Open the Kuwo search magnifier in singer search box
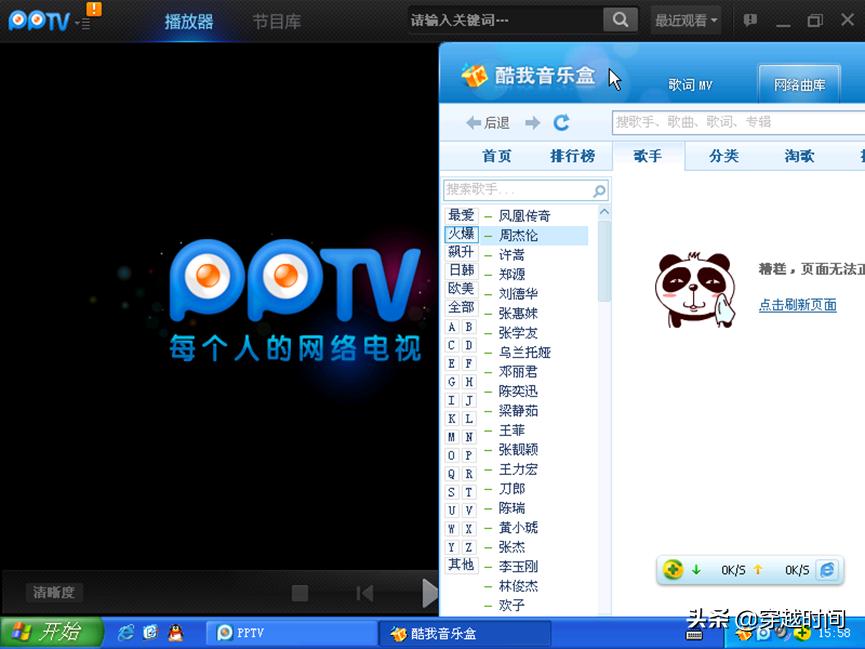This screenshot has width=865, height=649. point(598,190)
